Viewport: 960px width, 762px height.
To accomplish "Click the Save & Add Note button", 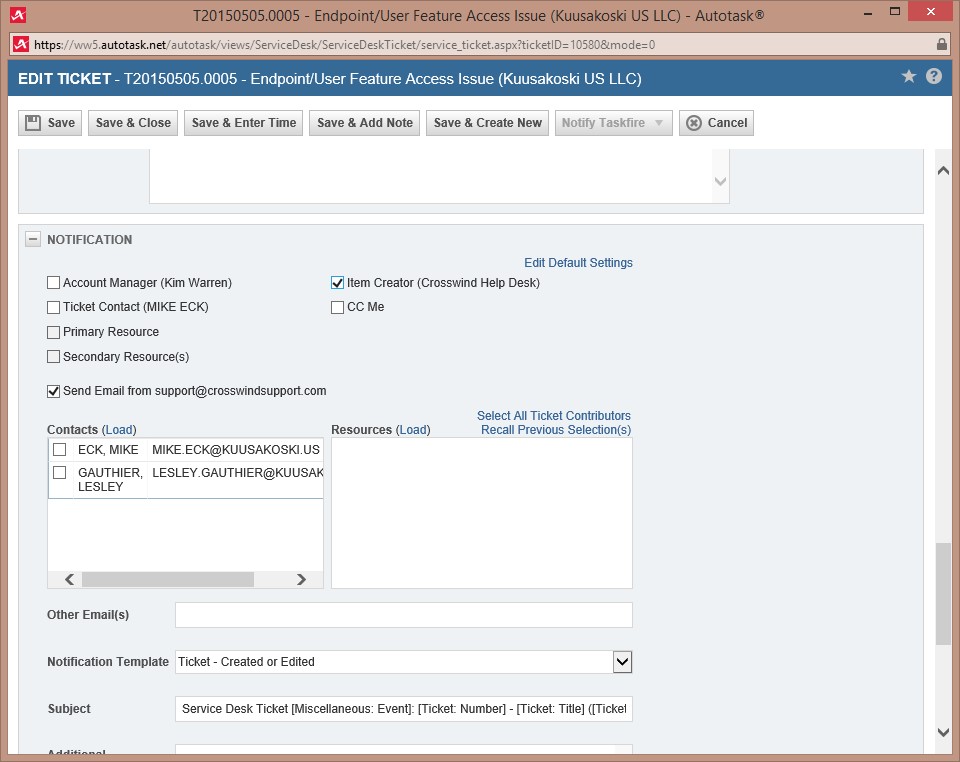I will tap(364, 123).
